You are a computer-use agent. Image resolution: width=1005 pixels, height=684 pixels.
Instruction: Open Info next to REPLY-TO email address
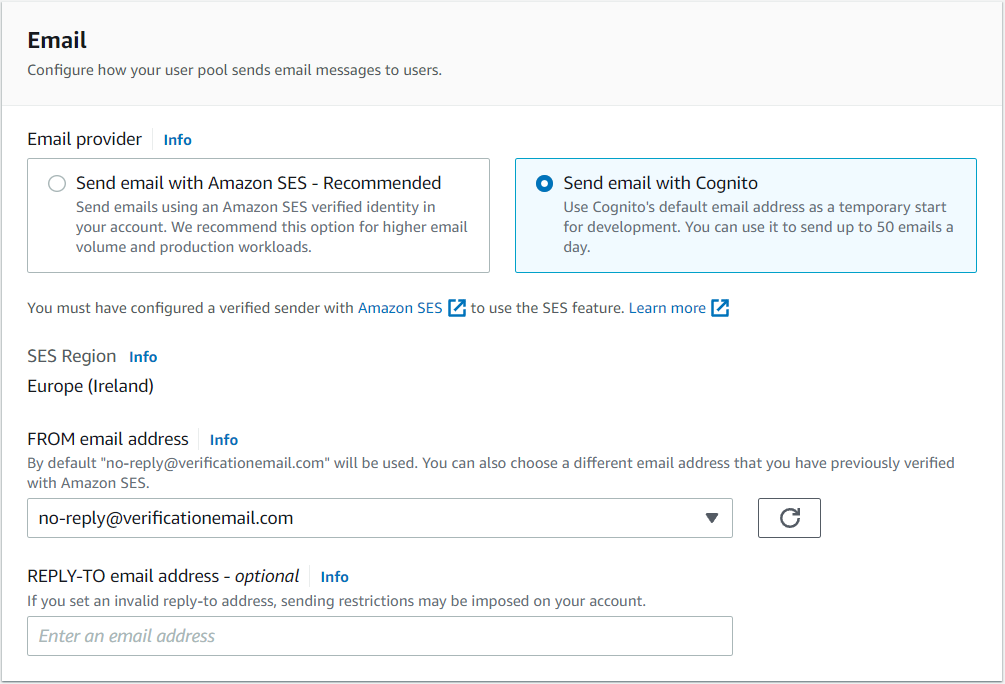pyautogui.click(x=334, y=577)
